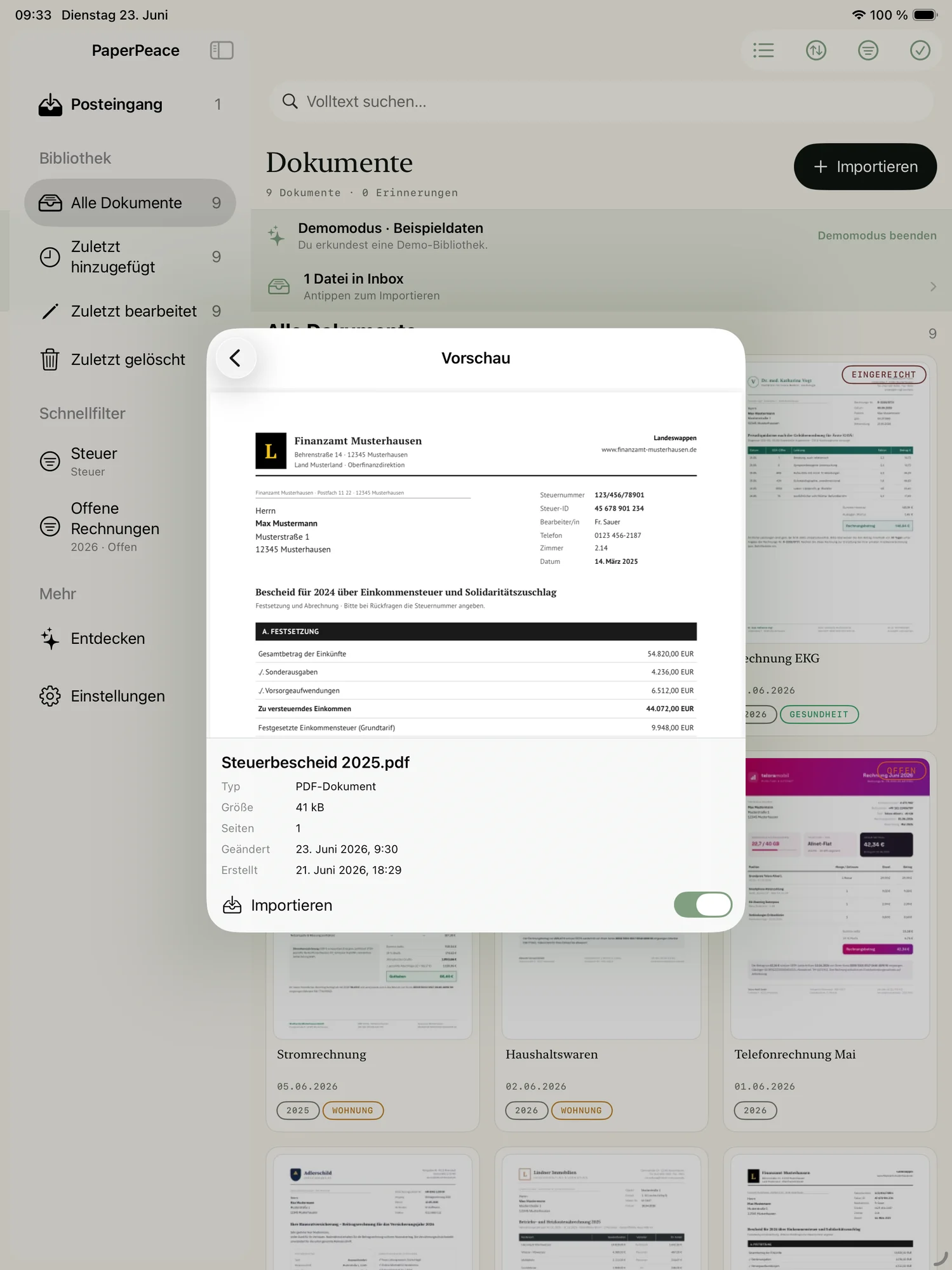Open the list view options icon
Image resolution: width=952 pixels, height=1270 pixels.
click(763, 50)
